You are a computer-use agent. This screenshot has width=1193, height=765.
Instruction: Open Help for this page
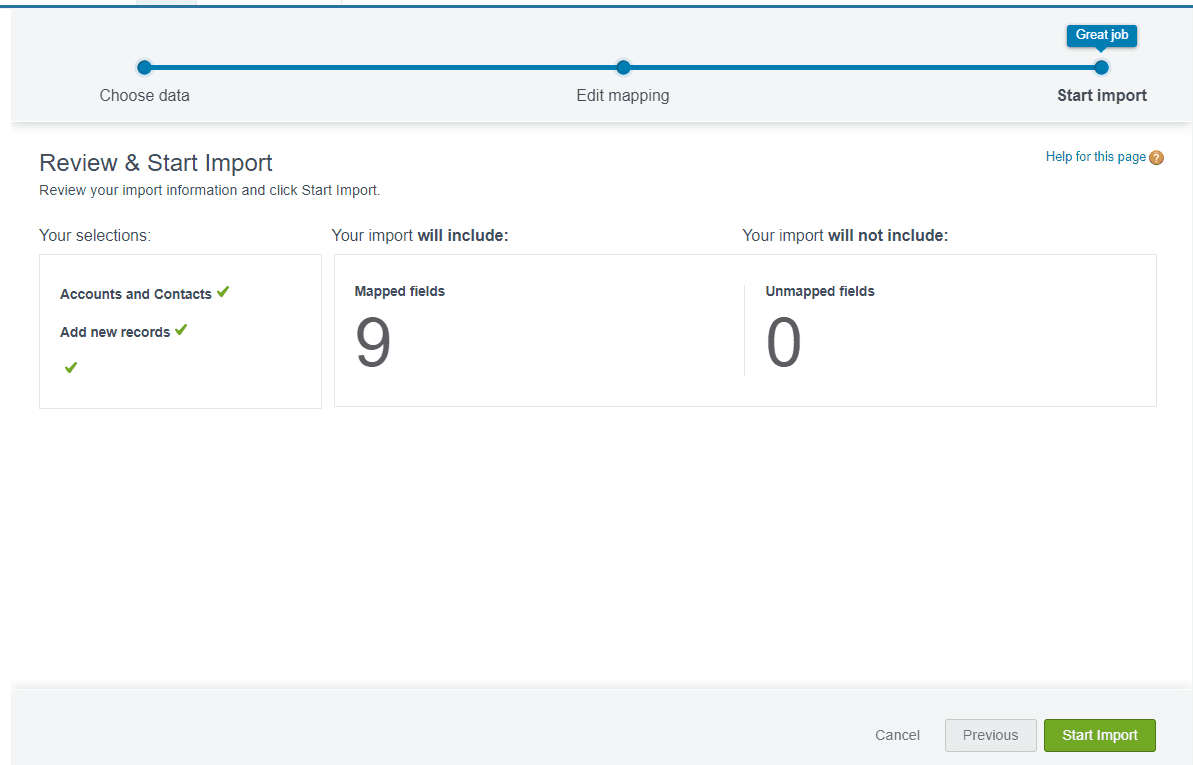pos(1095,157)
